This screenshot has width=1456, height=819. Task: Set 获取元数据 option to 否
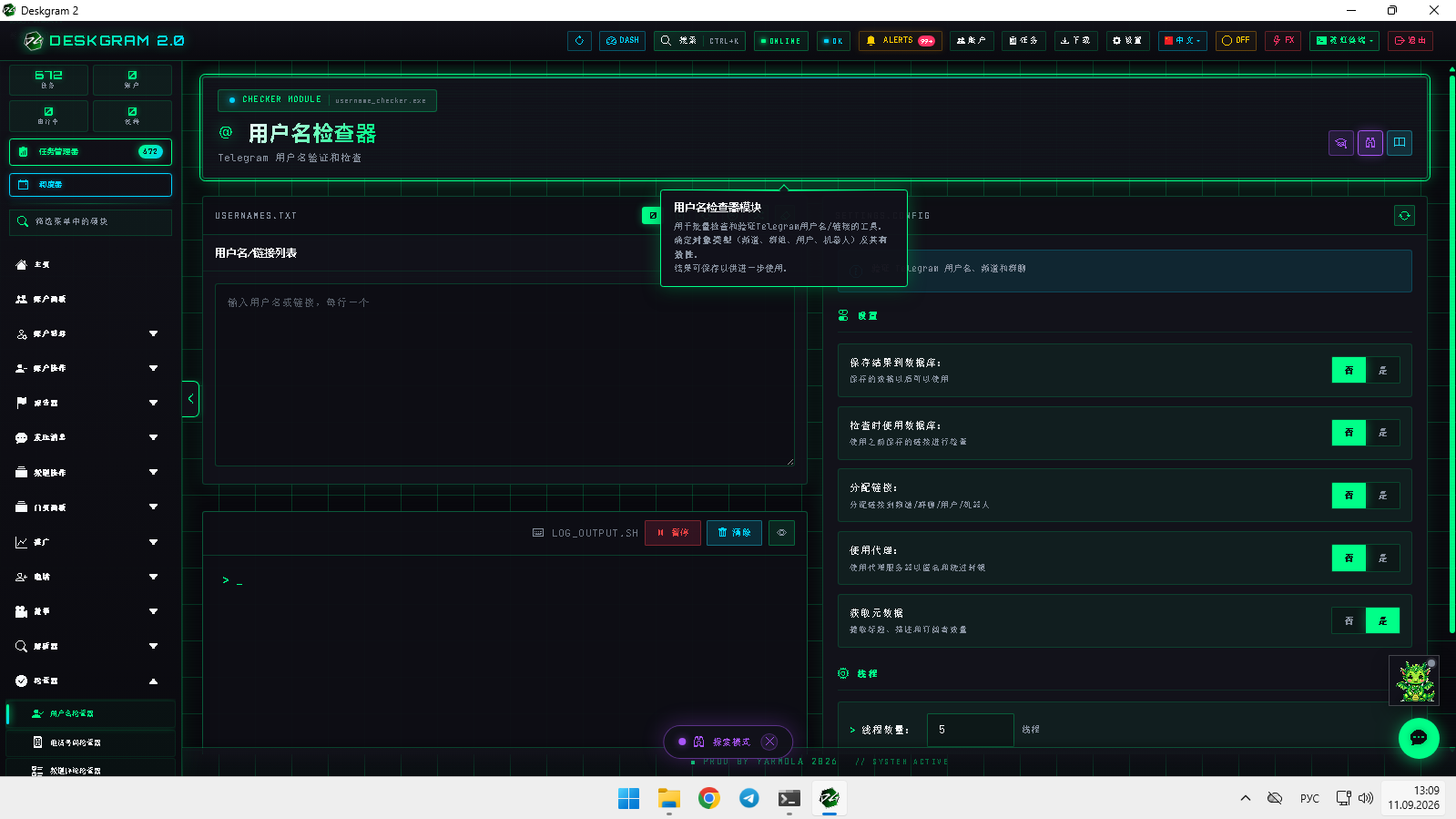pos(1349,620)
